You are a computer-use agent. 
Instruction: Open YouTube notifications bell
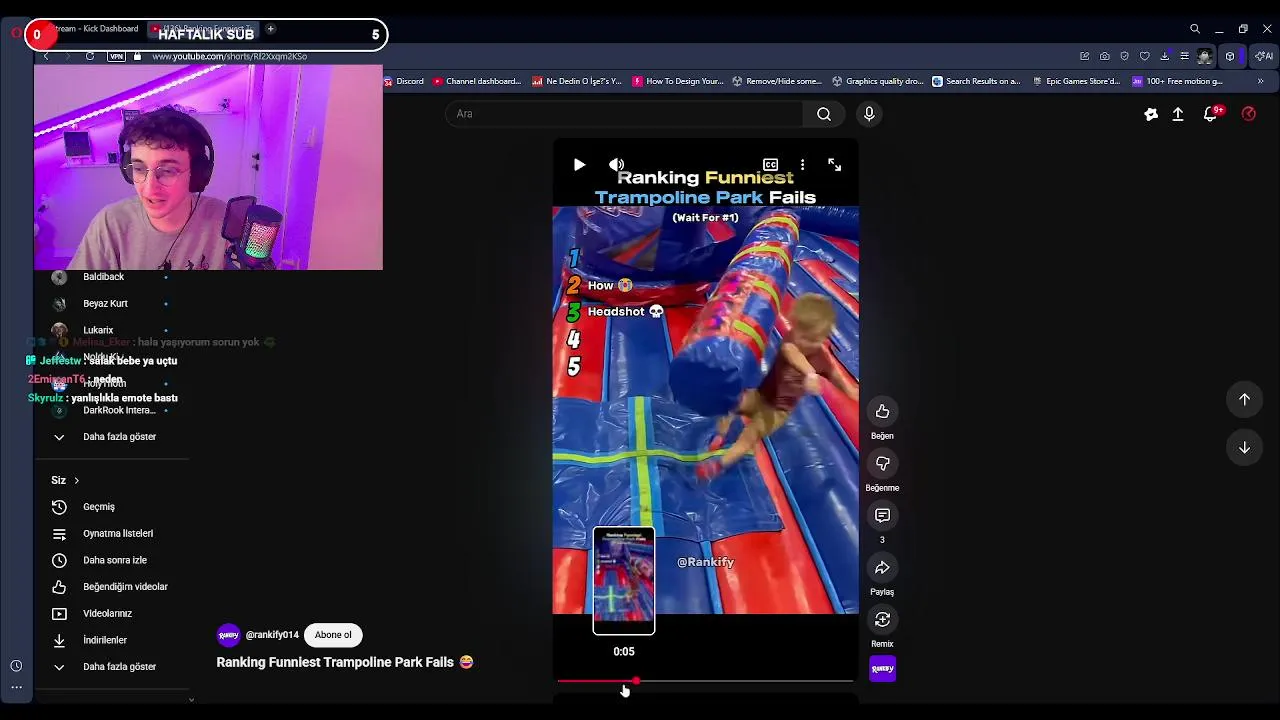pos(1211,114)
